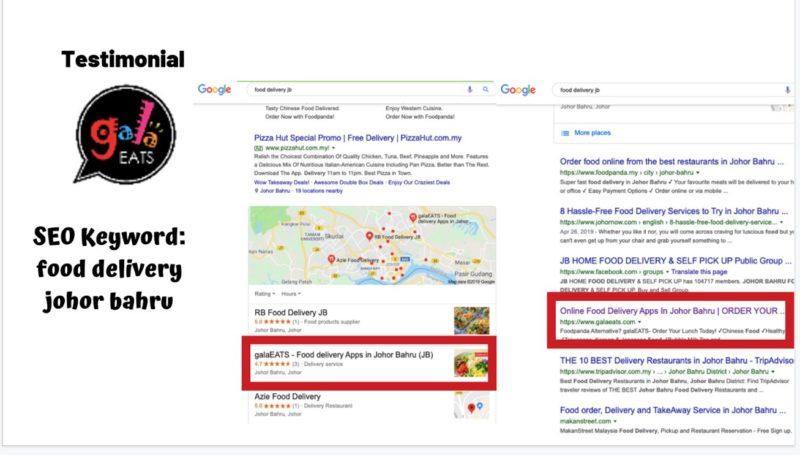The height and width of the screenshot is (455, 800).
Task: Click the More places list icon
Action: pos(565,133)
